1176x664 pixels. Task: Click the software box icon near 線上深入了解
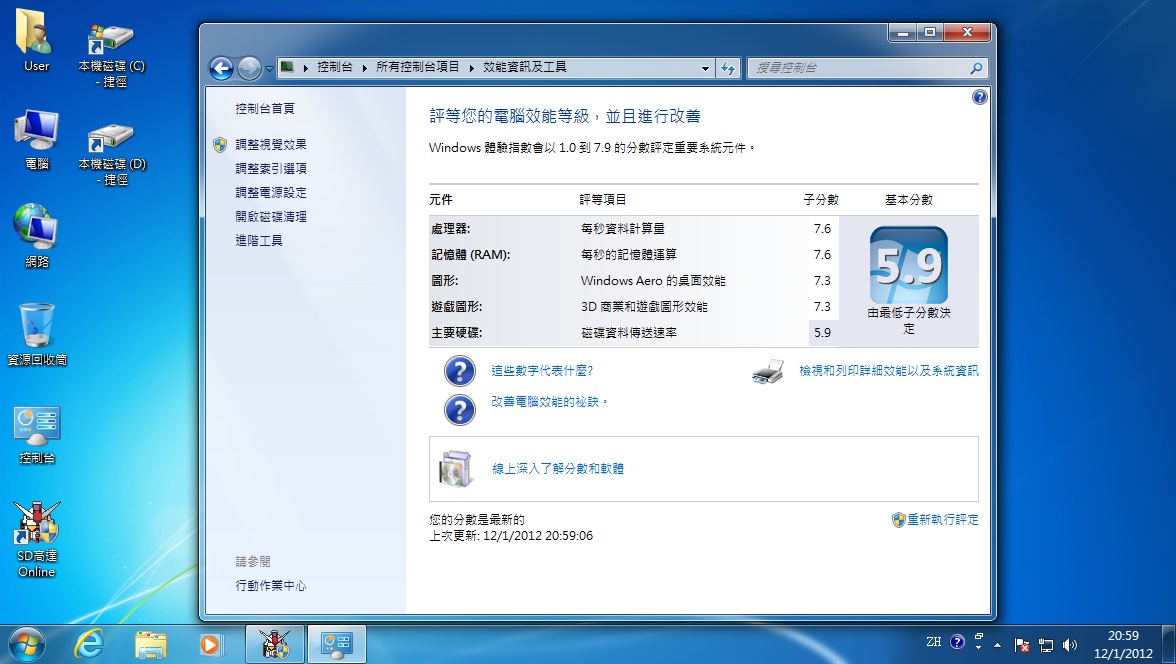pyautogui.click(x=456, y=469)
